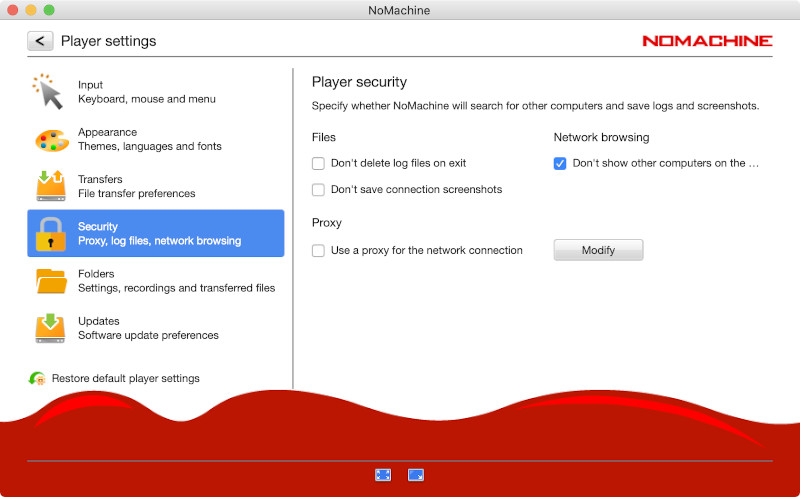Click Restore default player settings link
The height and width of the screenshot is (497, 800).
(125, 379)
